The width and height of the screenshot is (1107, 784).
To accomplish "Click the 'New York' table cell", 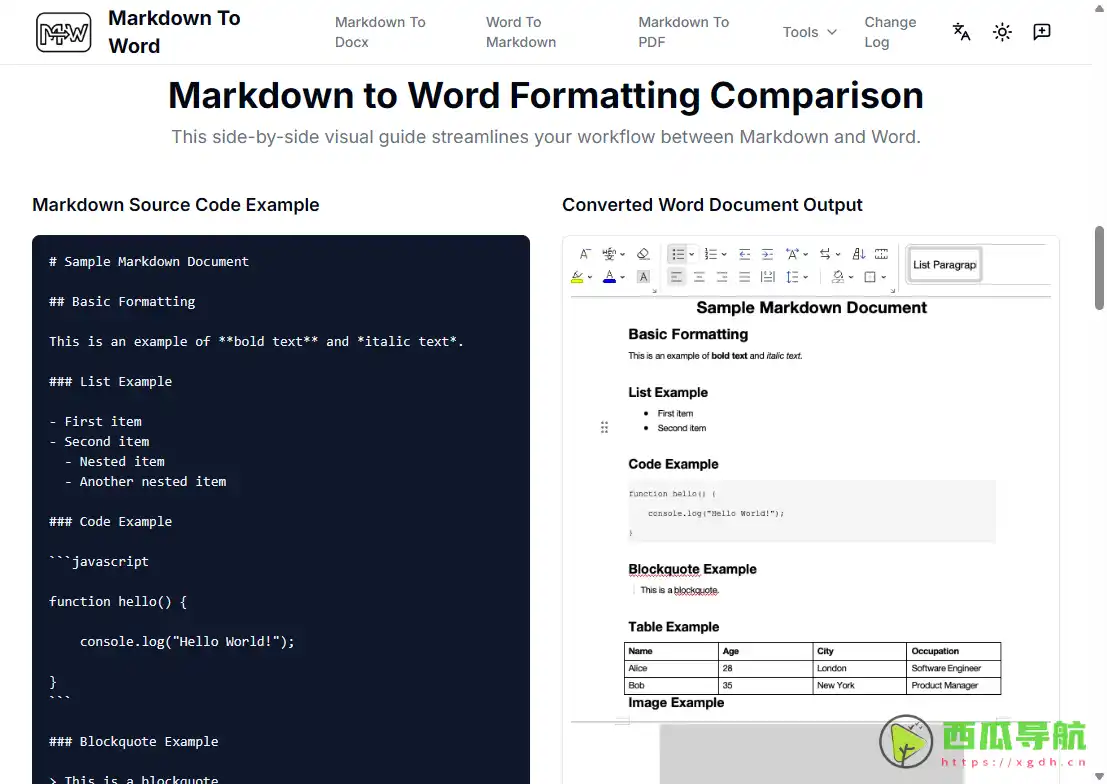I will coord(859,685).
